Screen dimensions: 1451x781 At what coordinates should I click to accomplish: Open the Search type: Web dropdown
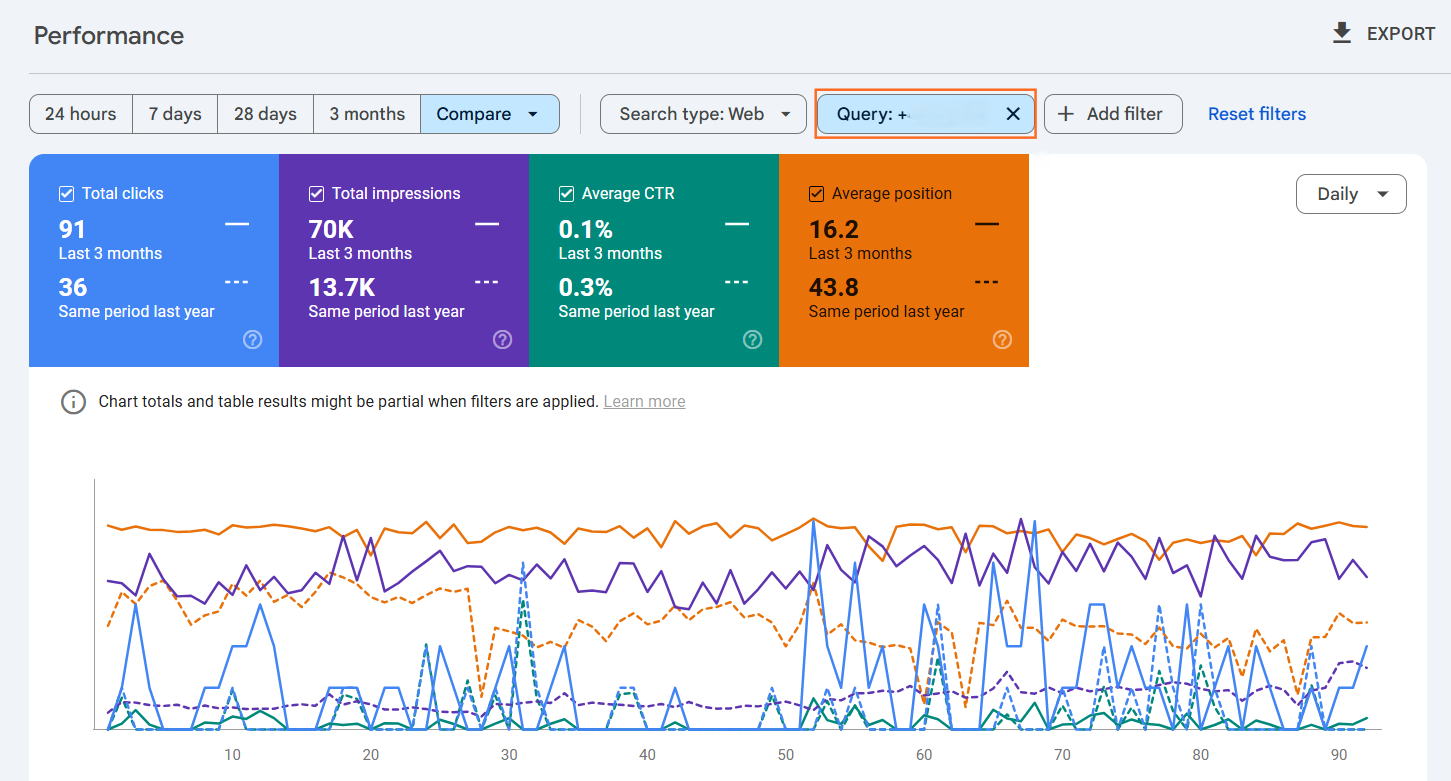pos(703,114)
